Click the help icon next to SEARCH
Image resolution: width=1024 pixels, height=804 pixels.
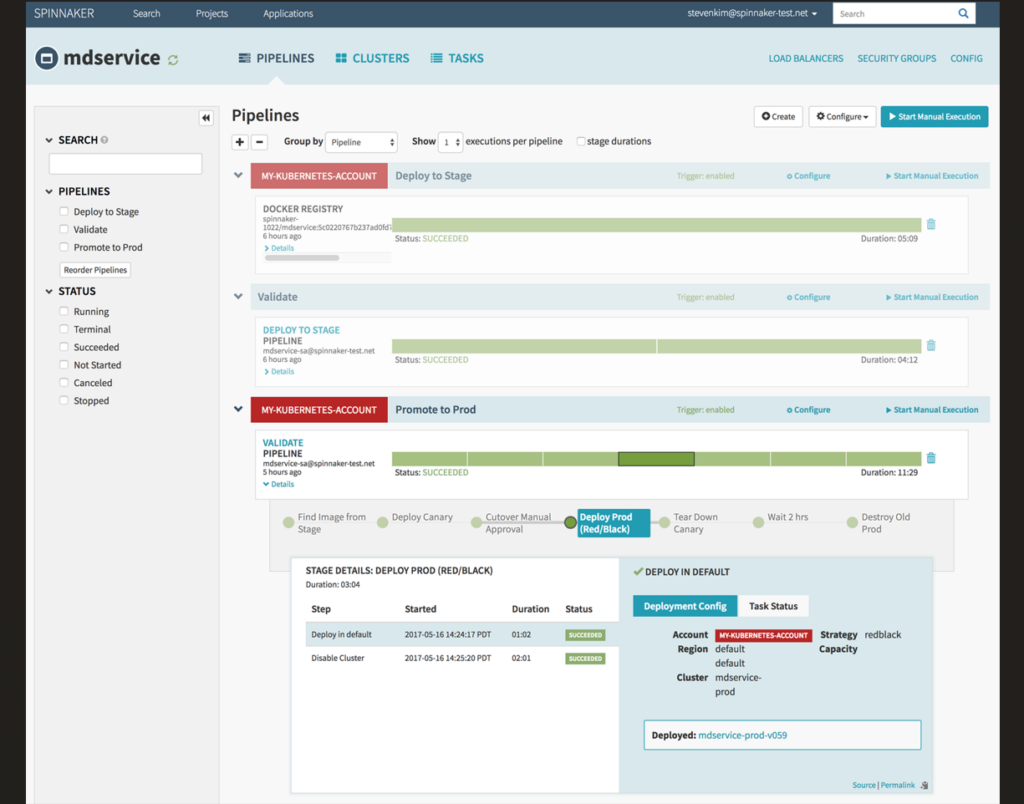[x=104, y=140]
